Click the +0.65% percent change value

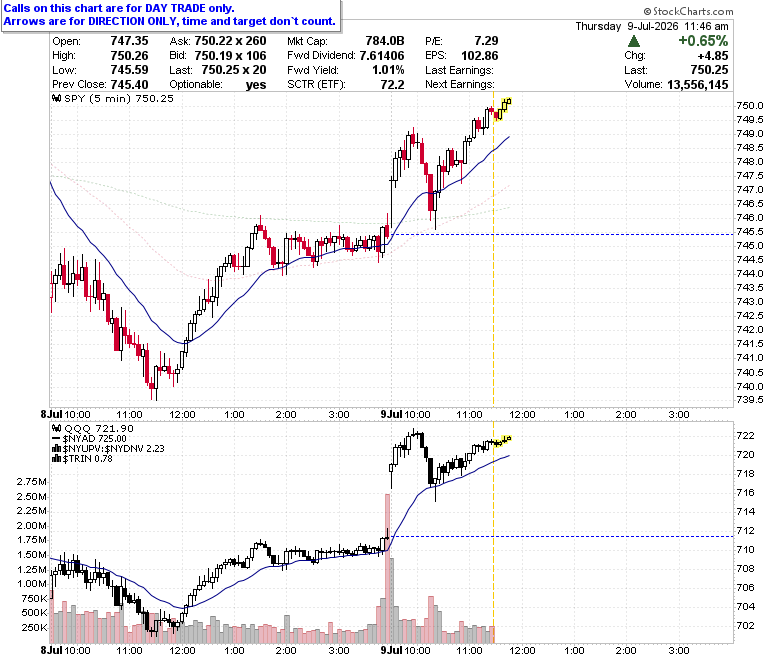click(703, 41)
